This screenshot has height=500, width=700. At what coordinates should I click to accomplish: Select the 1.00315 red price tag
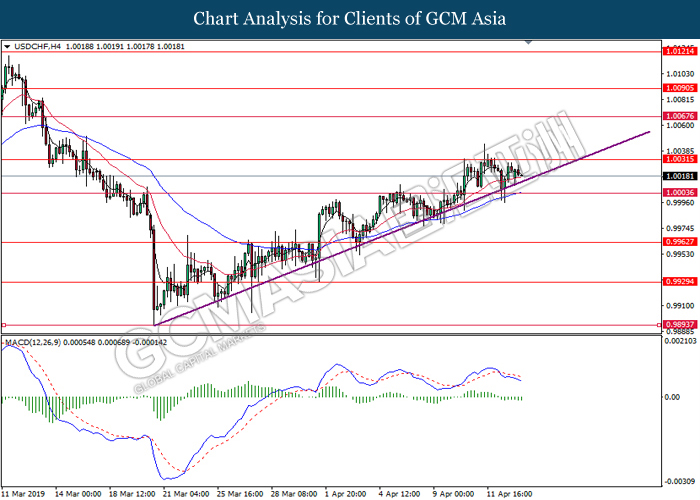(676, 159)
